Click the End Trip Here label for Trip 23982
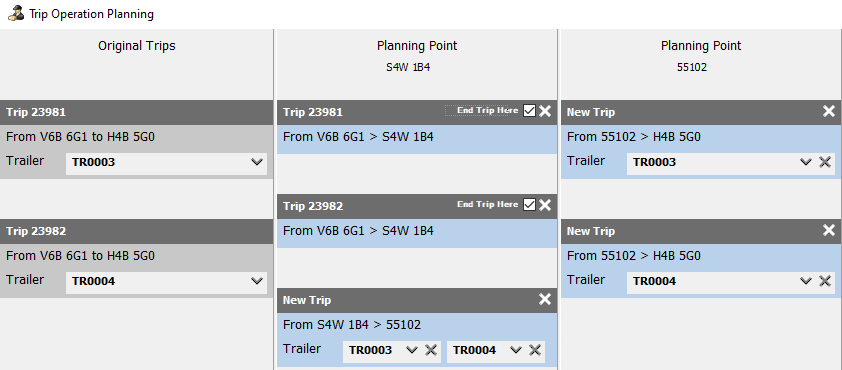The width and height of the screenshot is (842, 370). (488, 204)
